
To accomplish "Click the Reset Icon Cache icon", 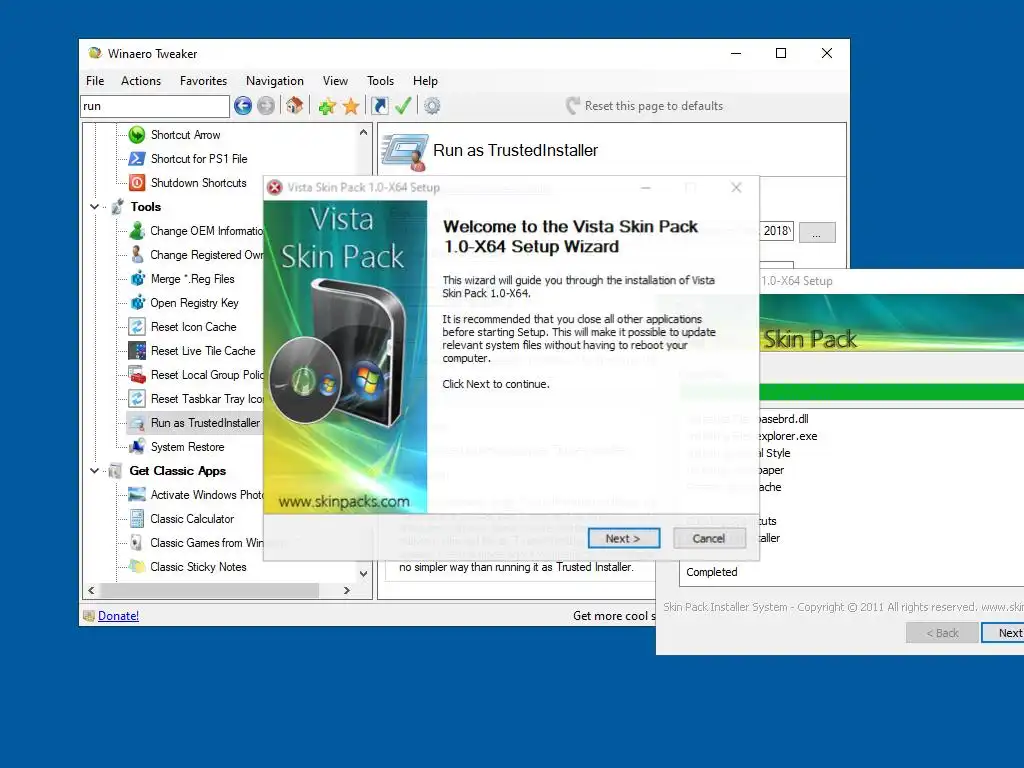I will pyautogui.click(x=136, y=327).
